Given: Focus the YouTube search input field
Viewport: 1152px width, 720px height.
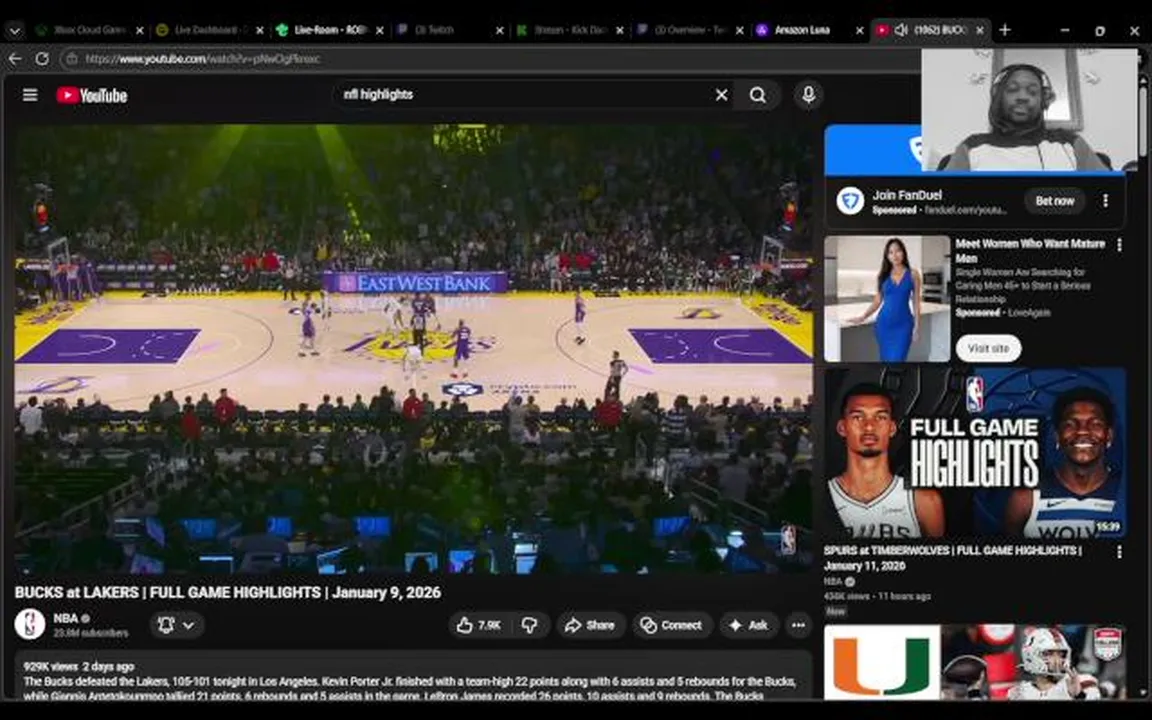Looking at the screenshot, I should coord(523,95).
